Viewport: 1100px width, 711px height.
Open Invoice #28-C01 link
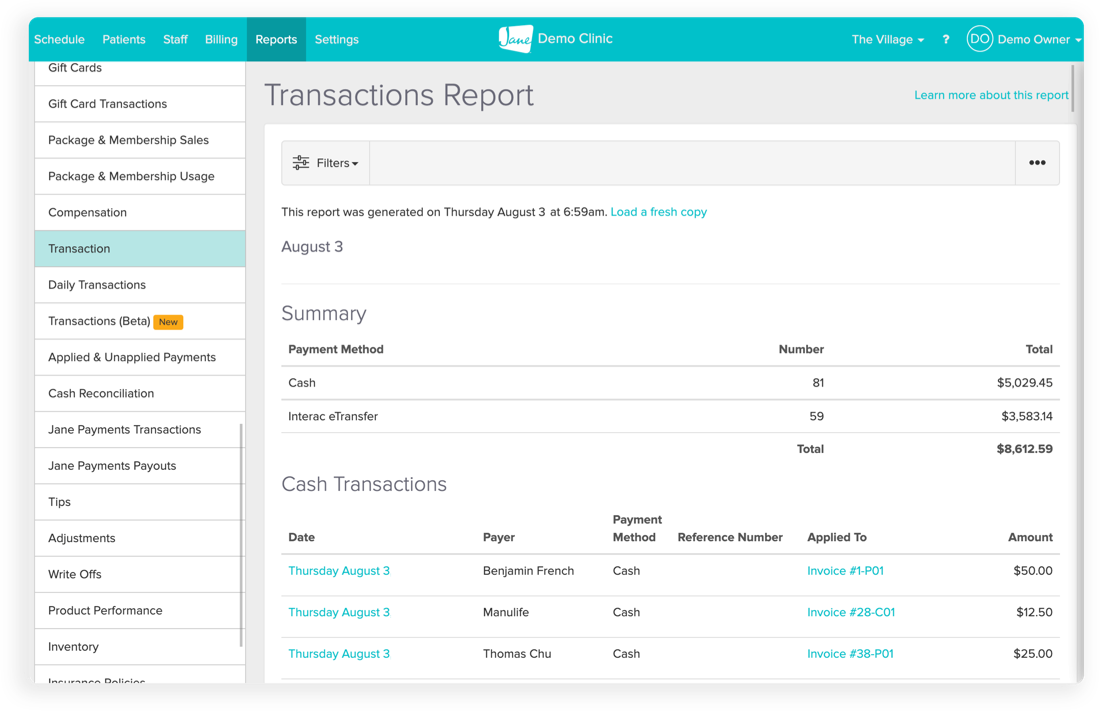[851, 612]
